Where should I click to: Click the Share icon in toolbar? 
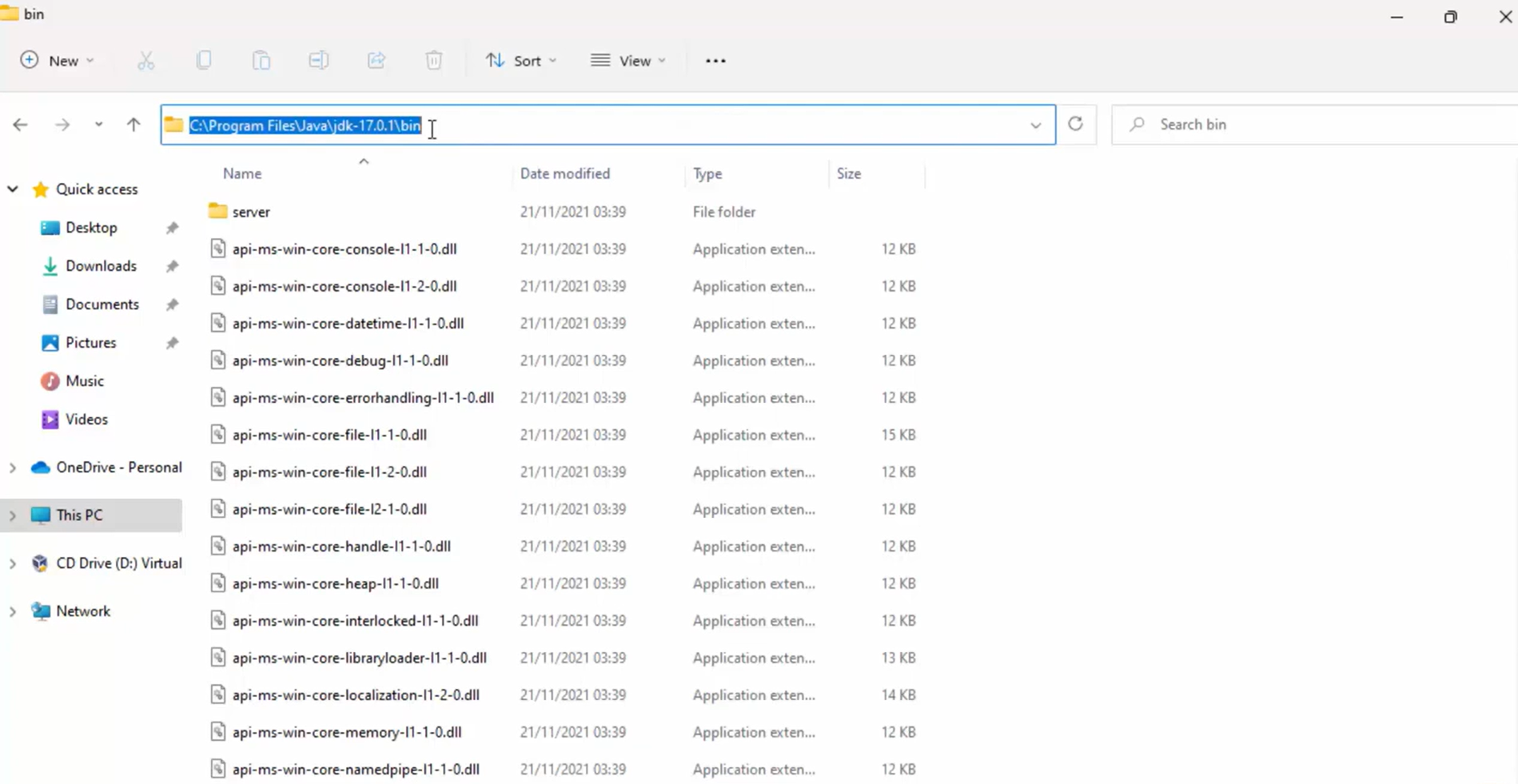pos(377,61)
